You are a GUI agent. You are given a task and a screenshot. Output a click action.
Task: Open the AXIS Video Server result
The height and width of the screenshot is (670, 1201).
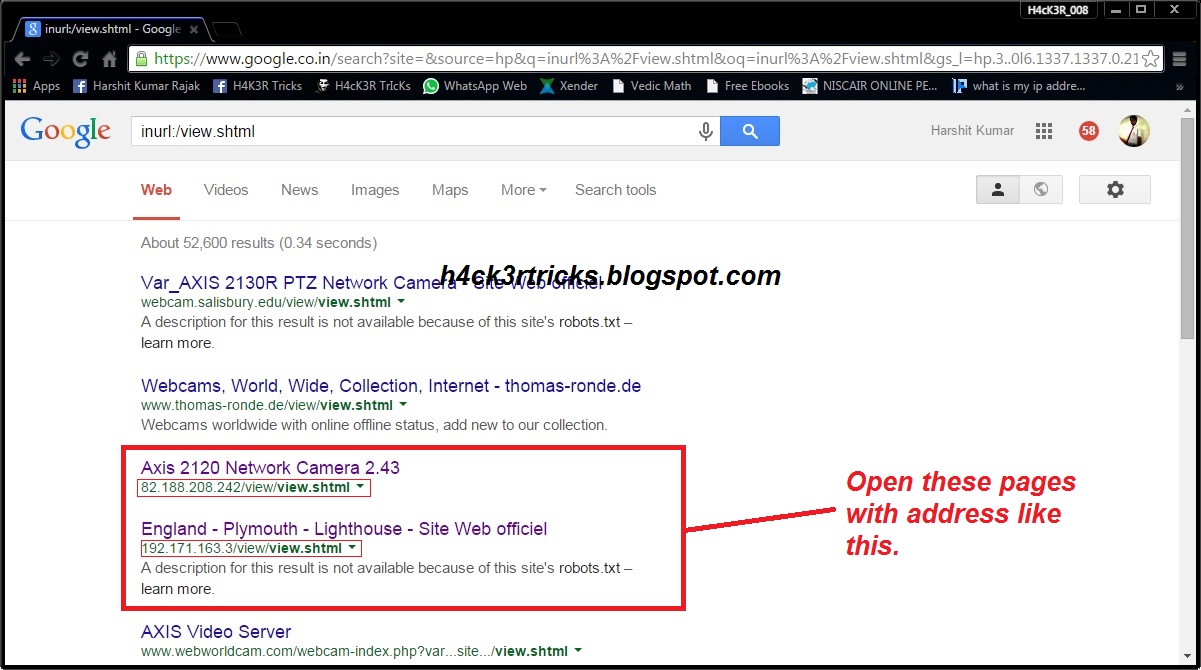click(216, 632)
